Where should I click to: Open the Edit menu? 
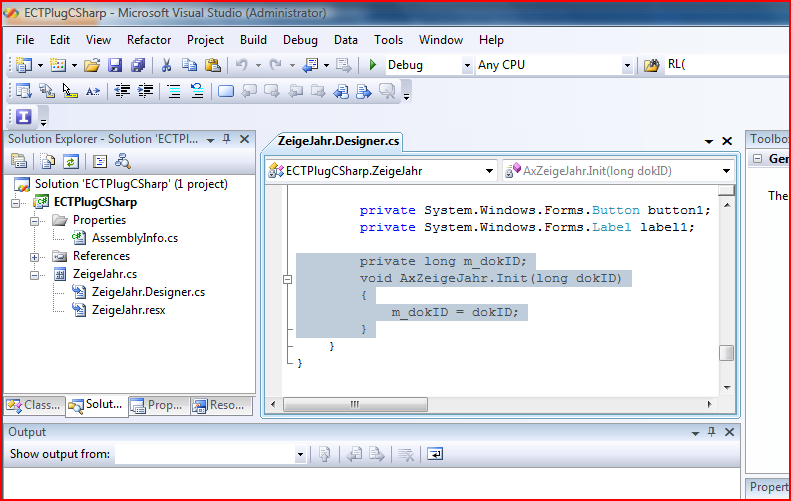click(60, 40)
